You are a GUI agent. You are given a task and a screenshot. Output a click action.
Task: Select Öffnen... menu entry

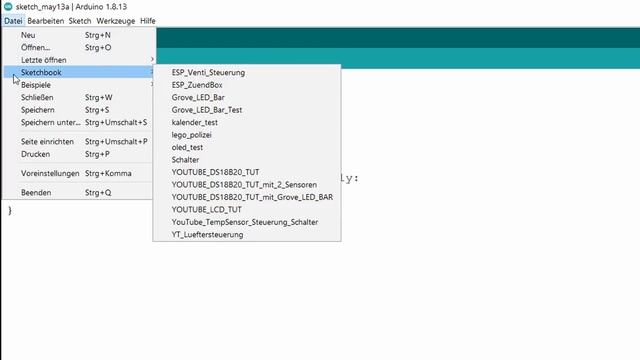pos(79,47)
